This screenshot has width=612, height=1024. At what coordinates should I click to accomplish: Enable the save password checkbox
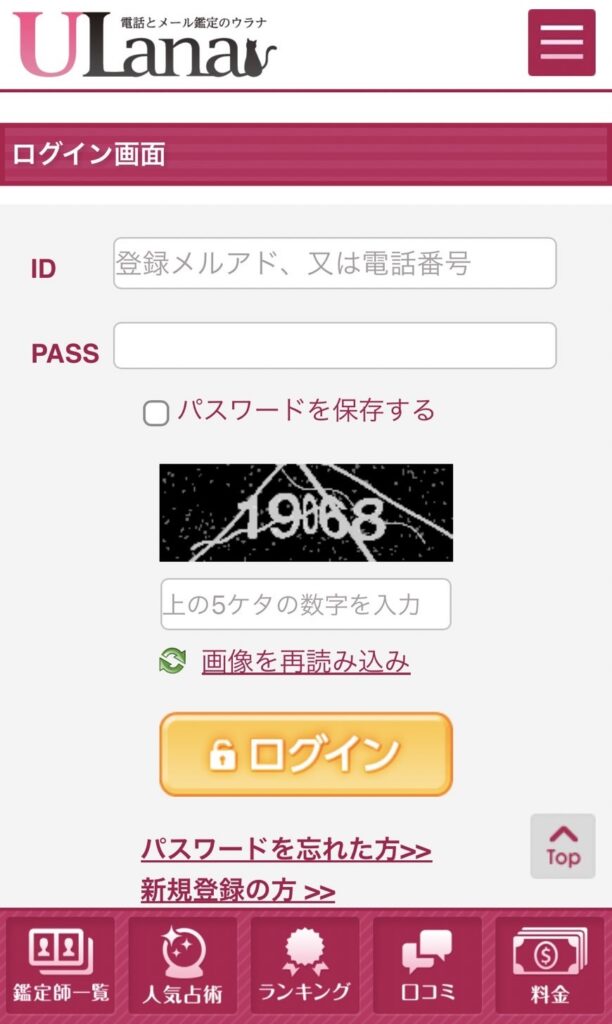[x=156, y=413]
